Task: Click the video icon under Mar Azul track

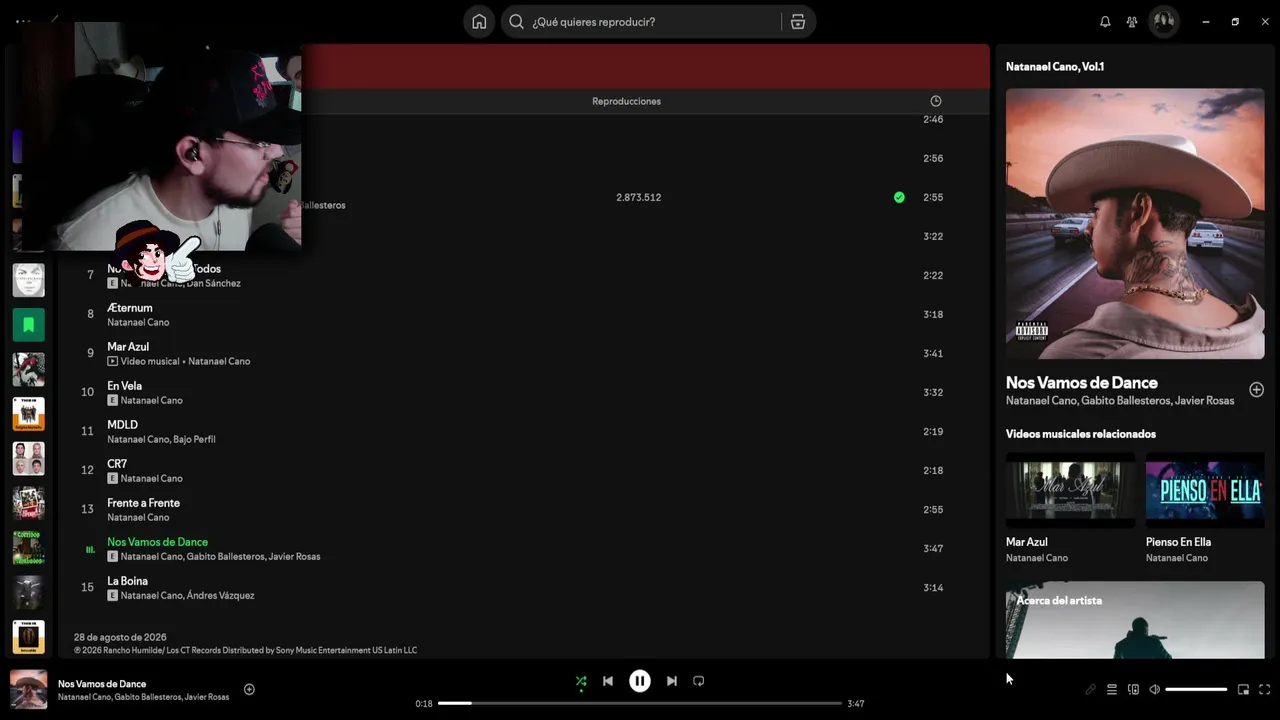Action: click(x=113, y=361)
